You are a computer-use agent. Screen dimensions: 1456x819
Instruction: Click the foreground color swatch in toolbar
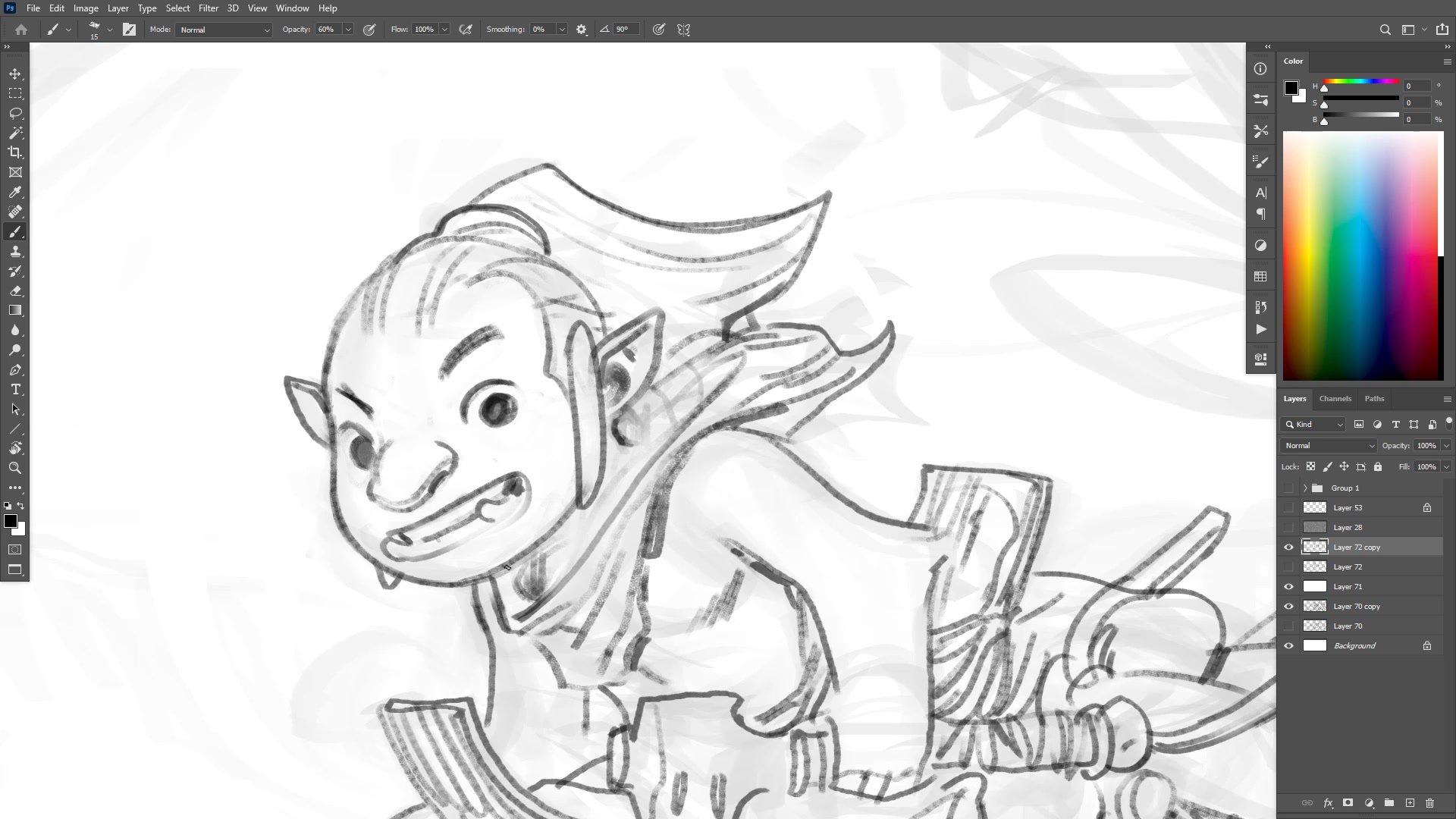[x=10, y=520]
